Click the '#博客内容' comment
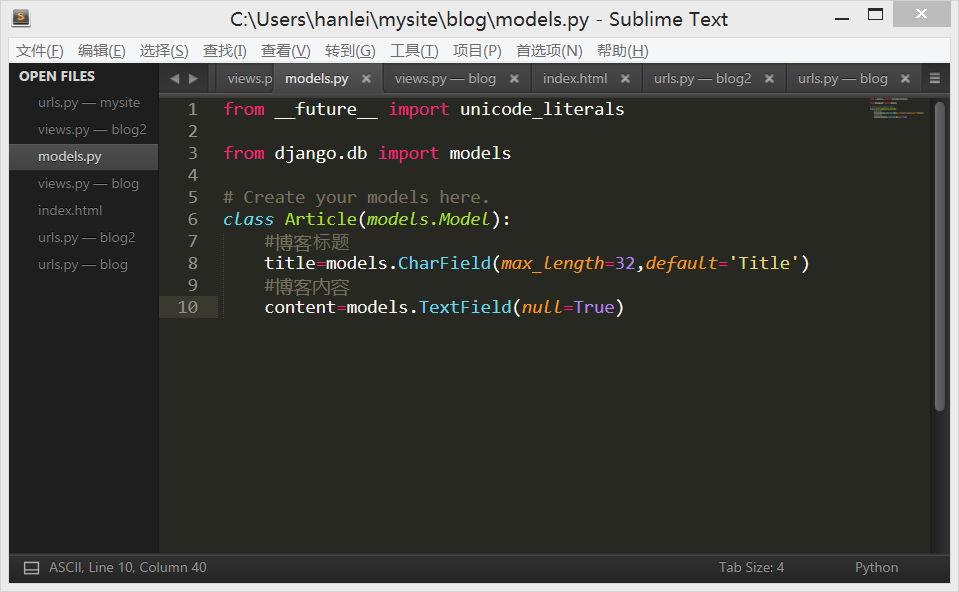 306,286
